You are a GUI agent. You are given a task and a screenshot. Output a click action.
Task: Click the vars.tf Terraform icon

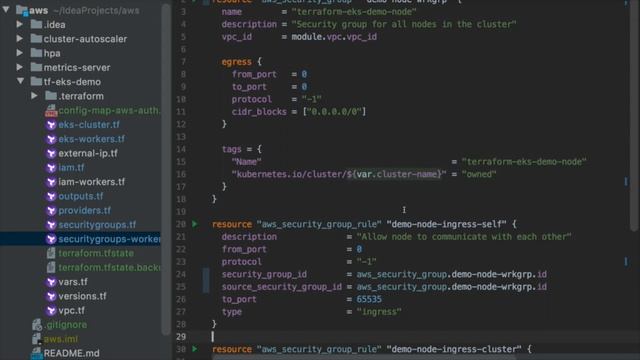(x=51, y=282)
